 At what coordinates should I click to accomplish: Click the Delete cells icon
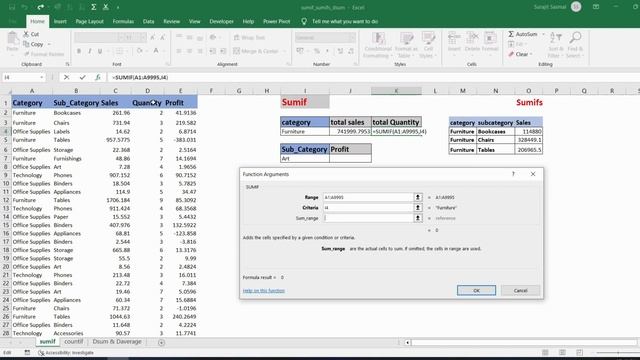coord(472,38)
